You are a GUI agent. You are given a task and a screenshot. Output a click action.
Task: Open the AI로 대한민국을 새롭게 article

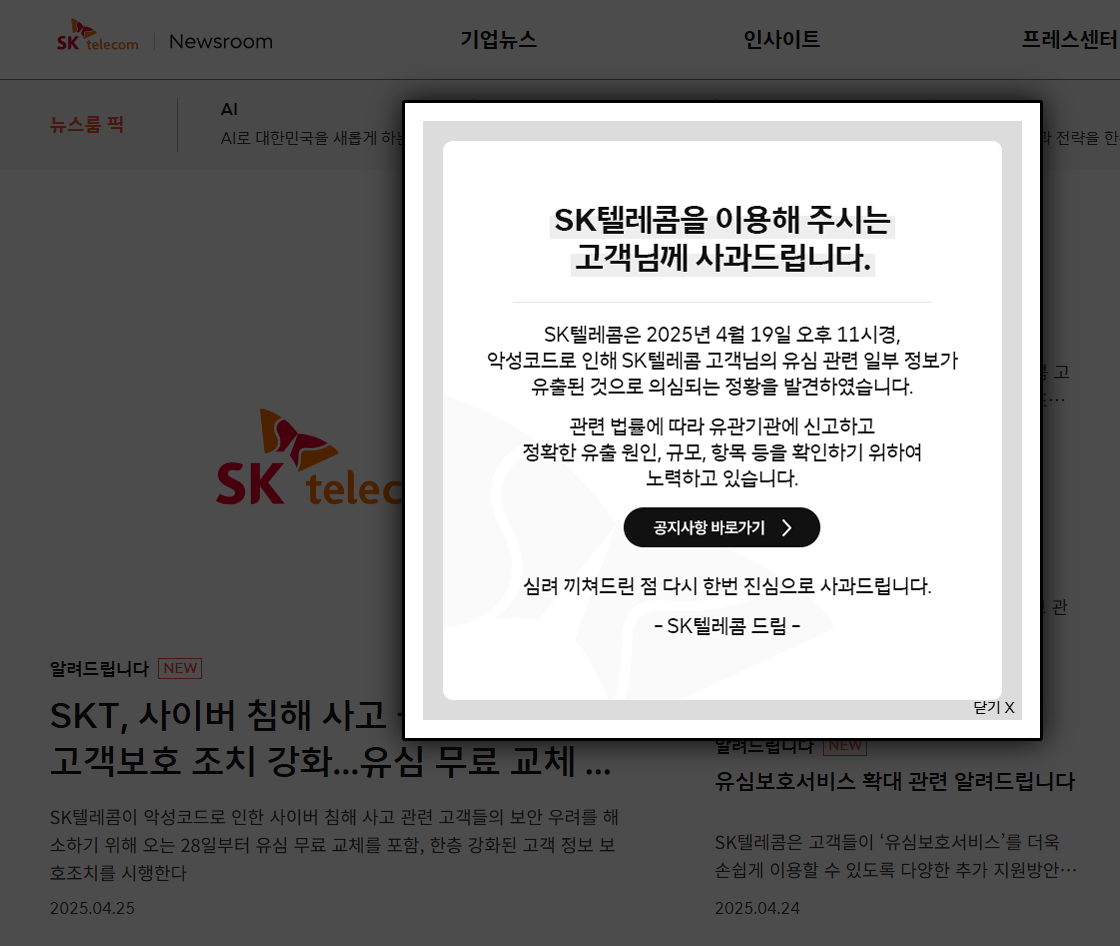(312, 138)
